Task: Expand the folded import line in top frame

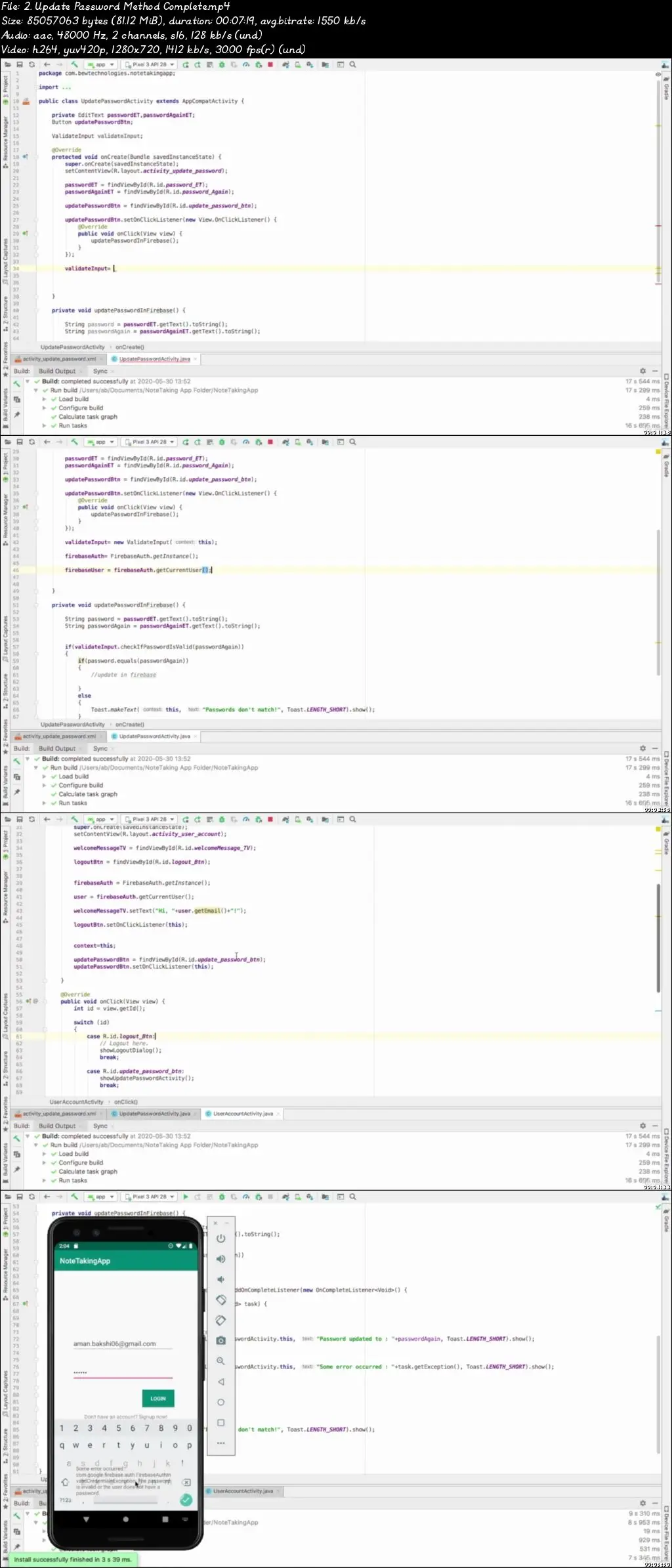Action: pos(54,87)
